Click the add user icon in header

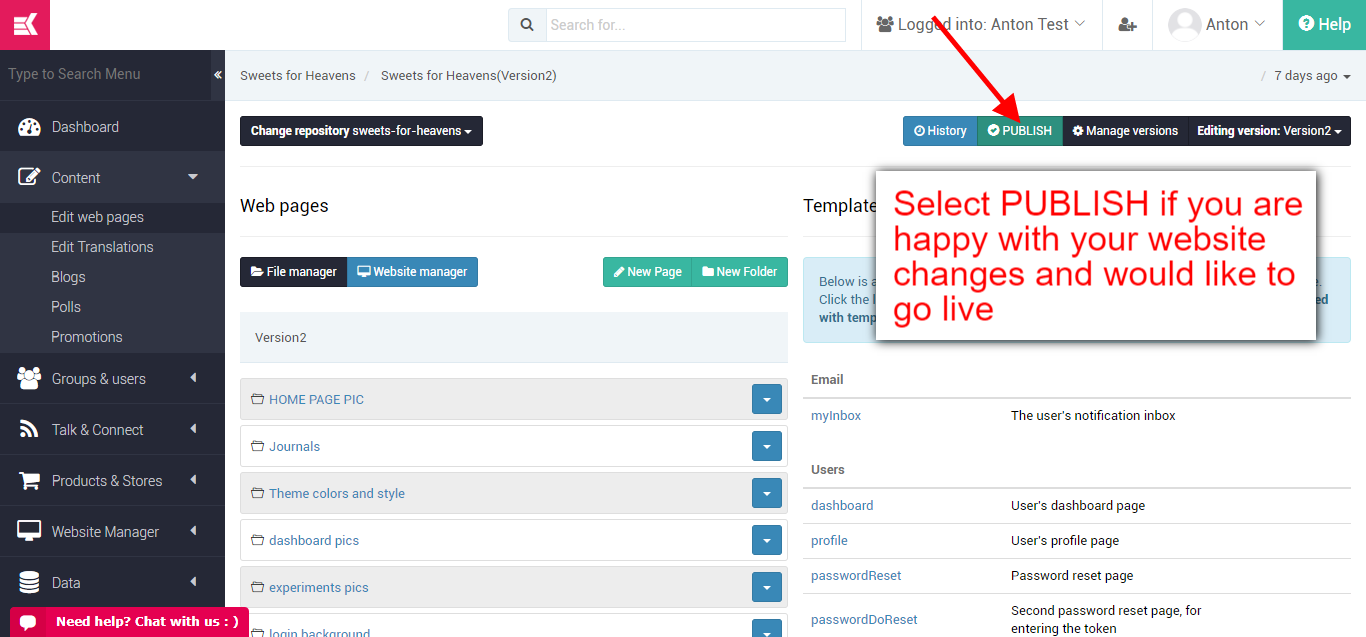[x=1127, y=25]
